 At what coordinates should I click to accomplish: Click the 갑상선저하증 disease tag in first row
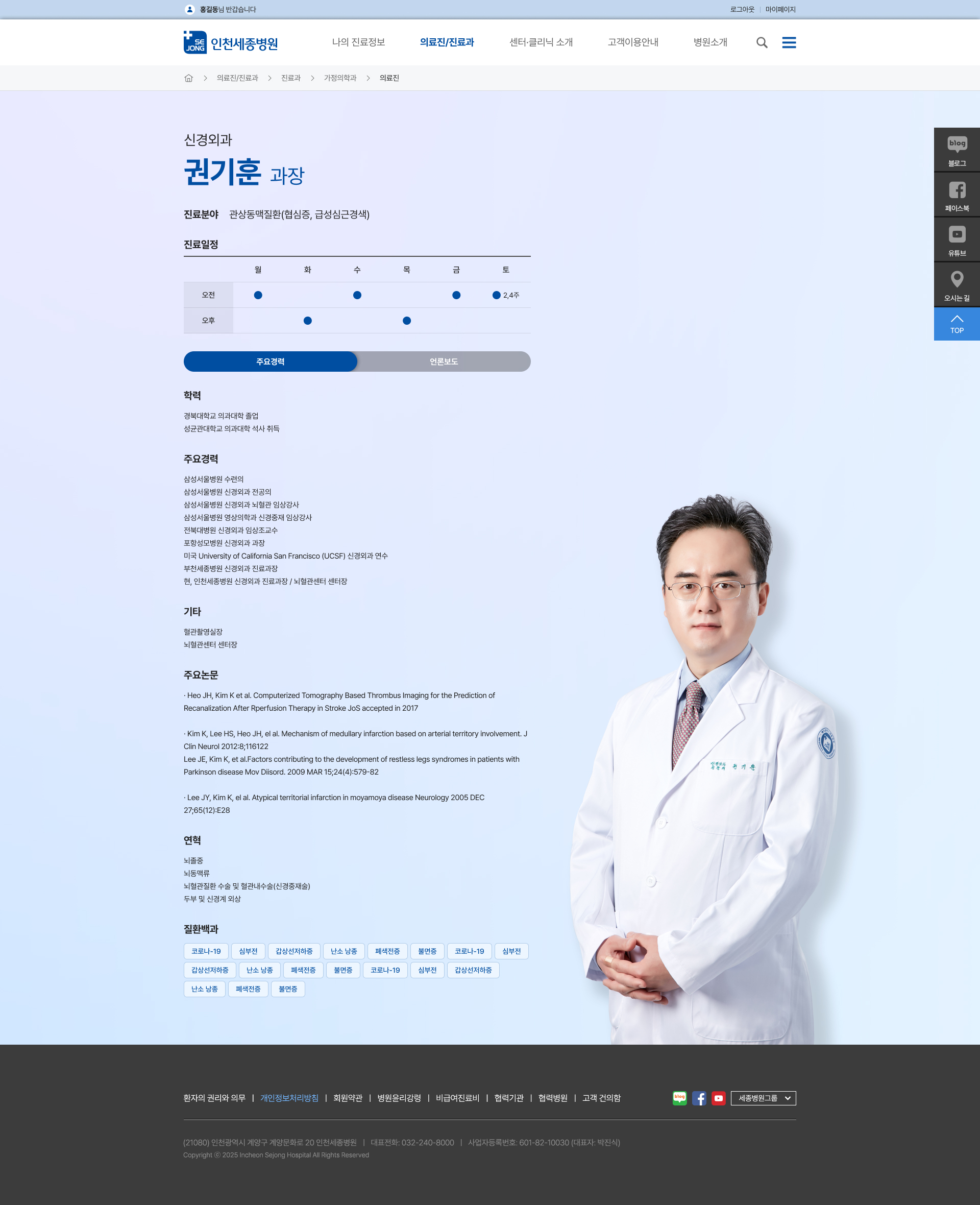click(x=293, y=951)
